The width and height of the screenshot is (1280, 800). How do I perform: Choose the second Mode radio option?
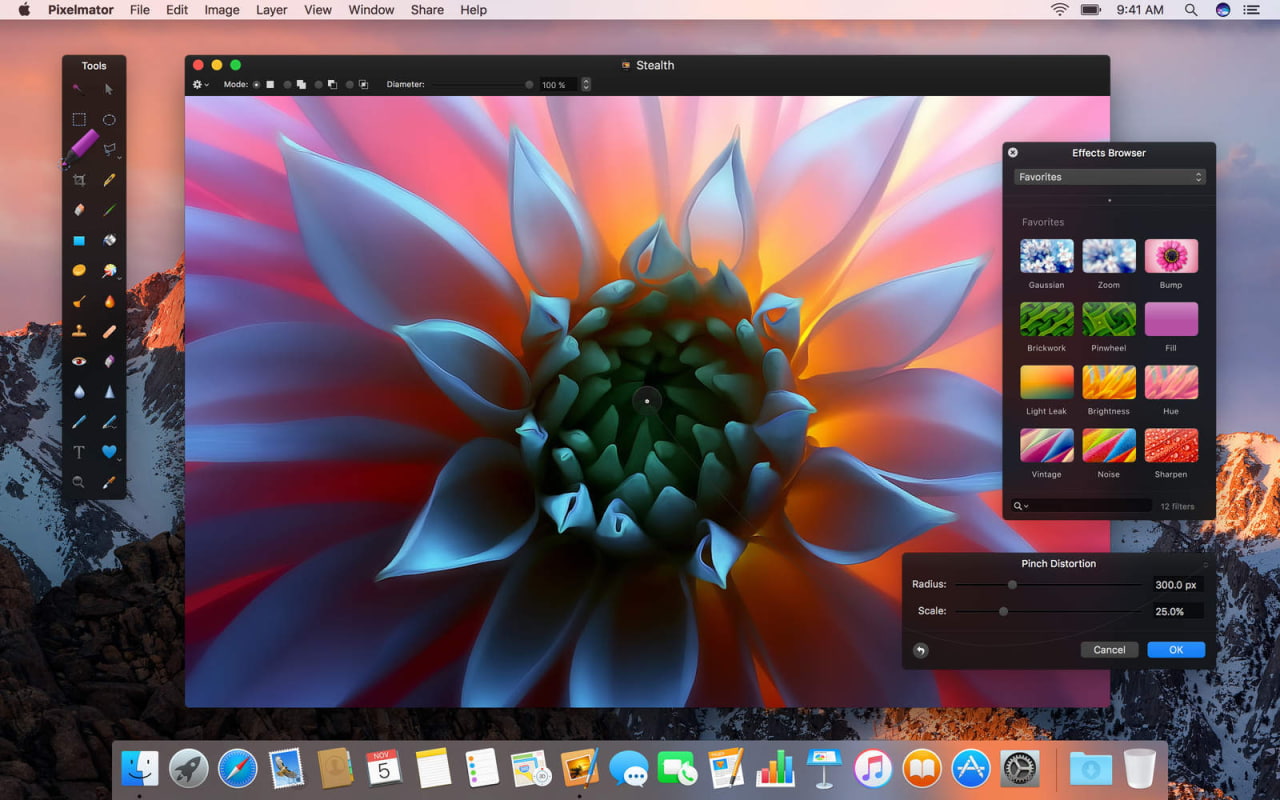pos(287,85)
